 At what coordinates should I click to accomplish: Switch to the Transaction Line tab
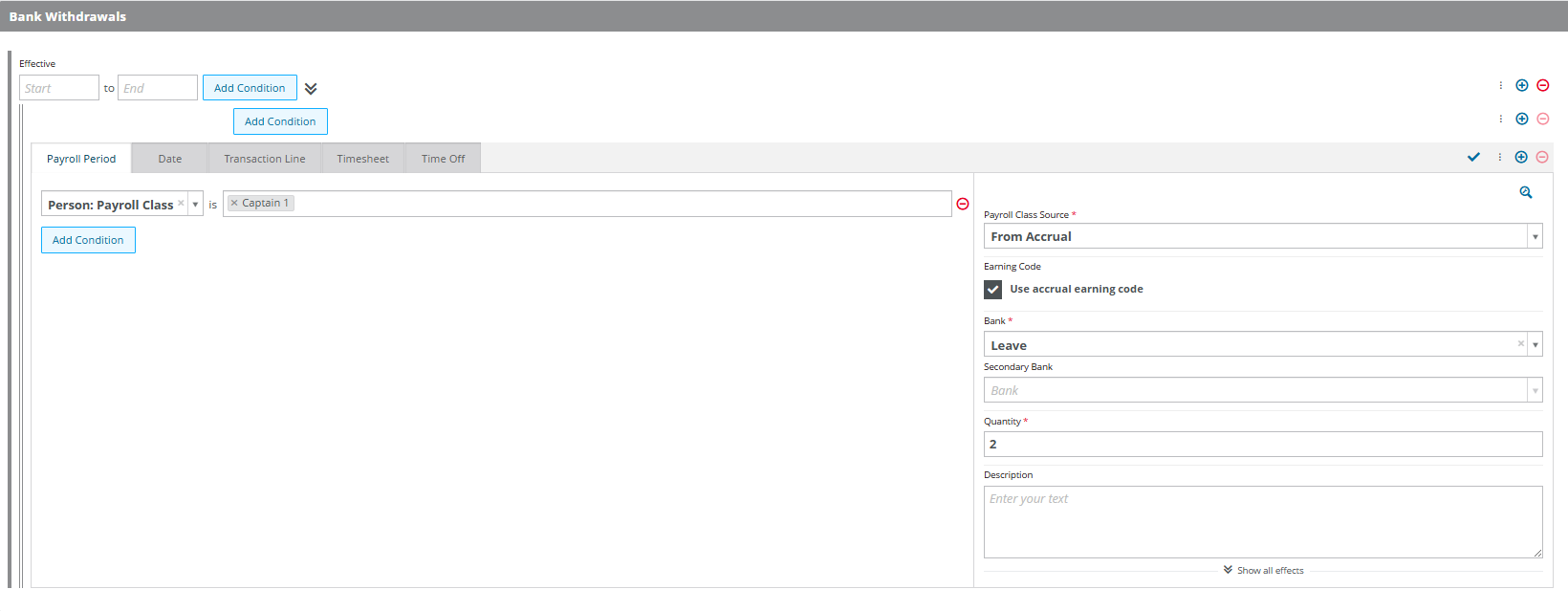(265, 159)
